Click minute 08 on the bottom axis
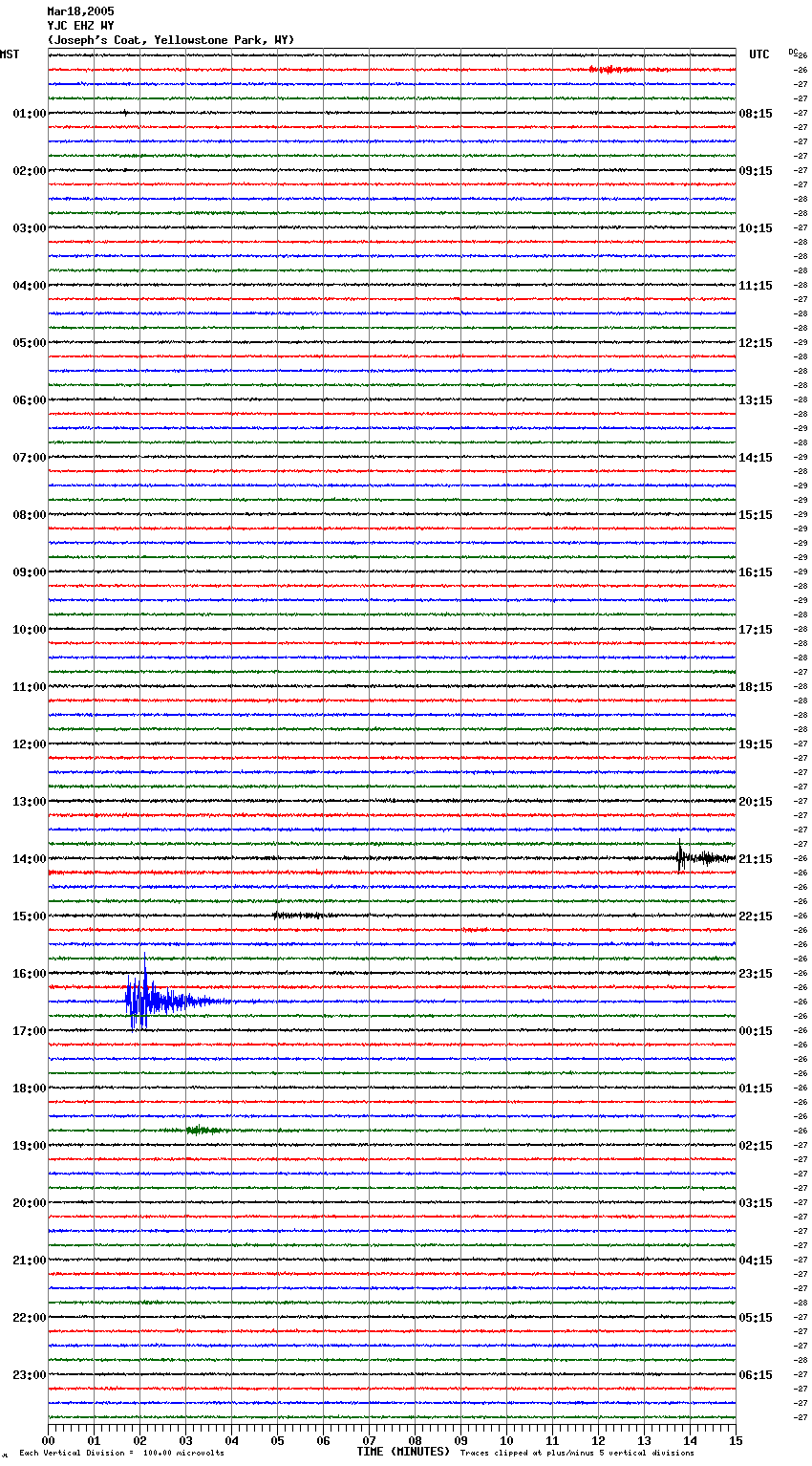Screen dimensions: 812x1466 pyautogui.click(x=416, y=1440)
